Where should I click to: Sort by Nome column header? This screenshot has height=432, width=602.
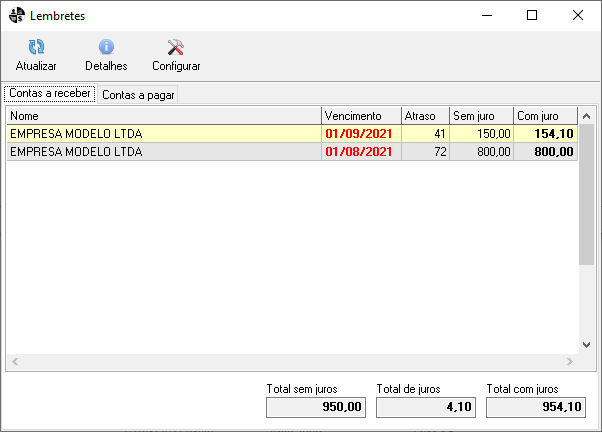(163, 115)
